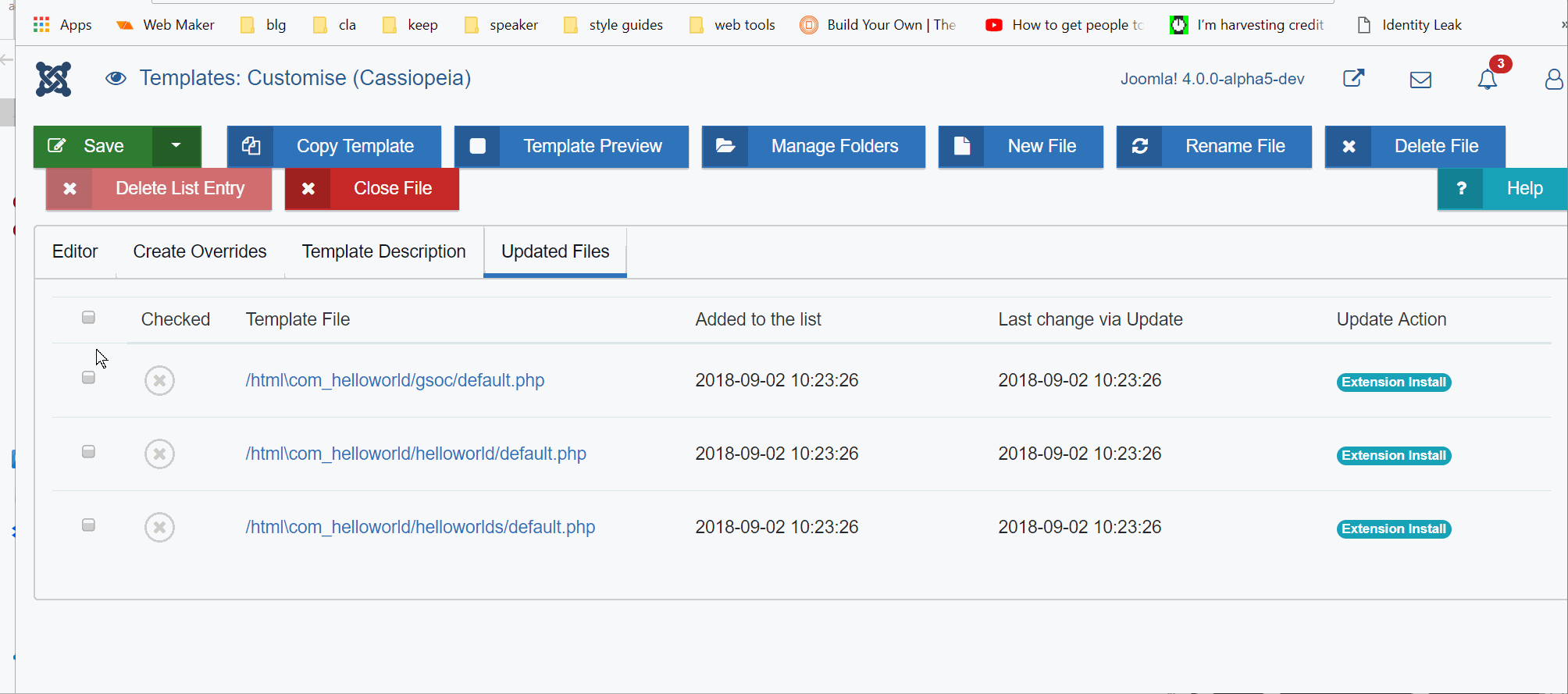
Task: Click the Template File column header
Action: (298, 319)
